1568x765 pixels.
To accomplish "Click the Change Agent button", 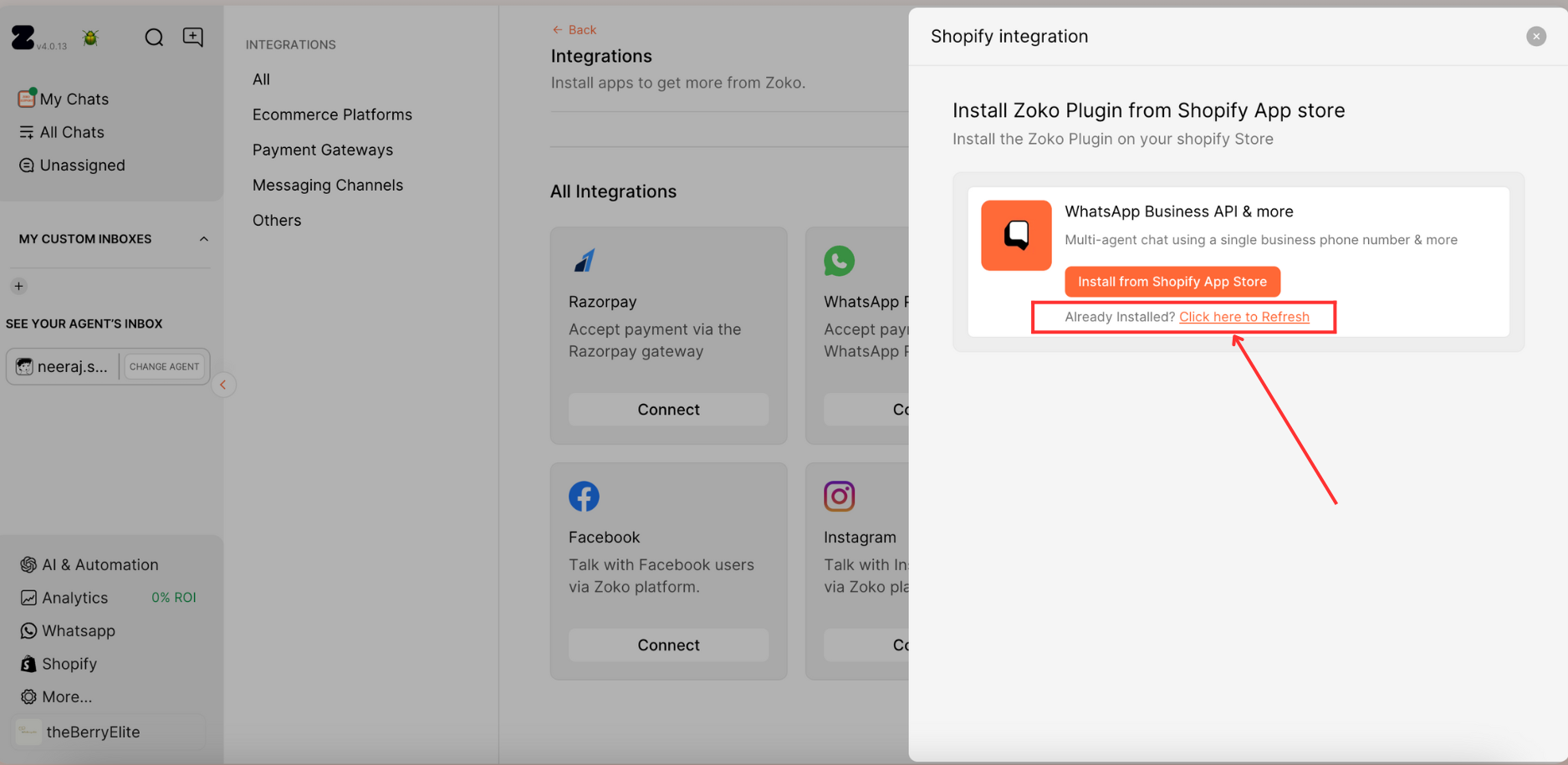I will click(165, 366).
